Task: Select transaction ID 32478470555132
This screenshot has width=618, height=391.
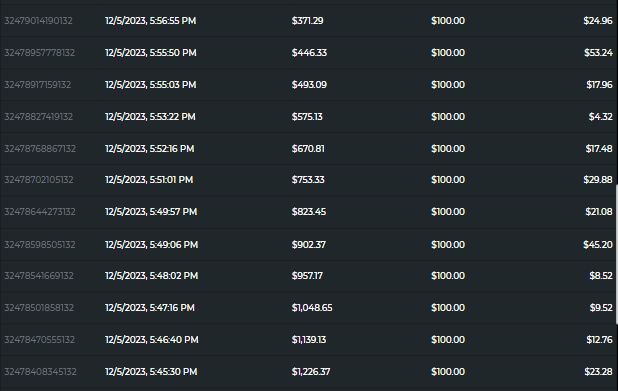Action: (39, 339)
